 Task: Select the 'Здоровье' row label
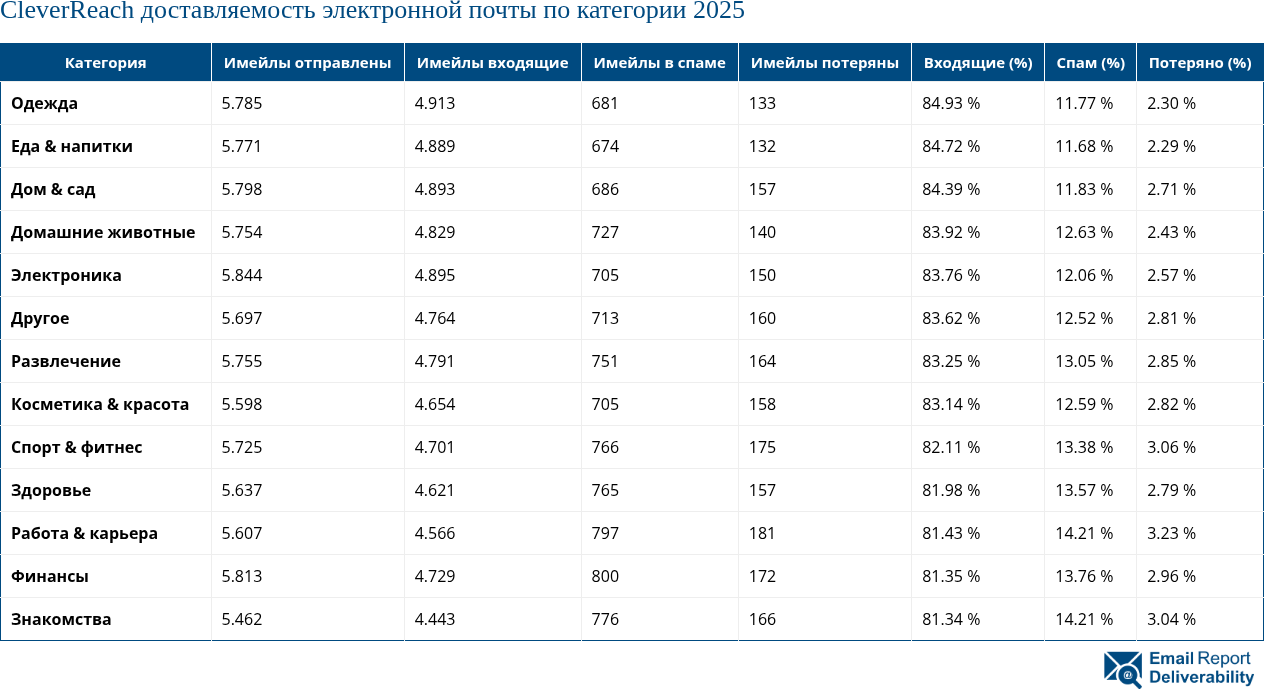click(x=51, y=490)
